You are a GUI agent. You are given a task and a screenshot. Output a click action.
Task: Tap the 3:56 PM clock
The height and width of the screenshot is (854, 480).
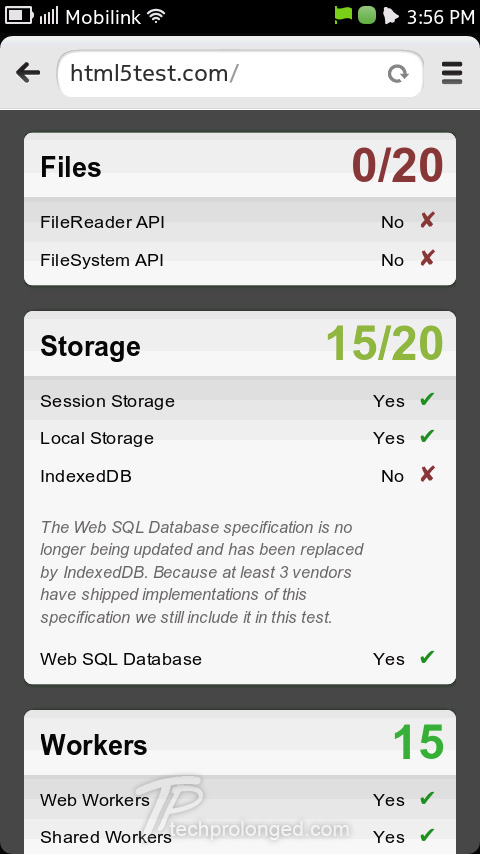pyautogui.click(x=441, y=17)
